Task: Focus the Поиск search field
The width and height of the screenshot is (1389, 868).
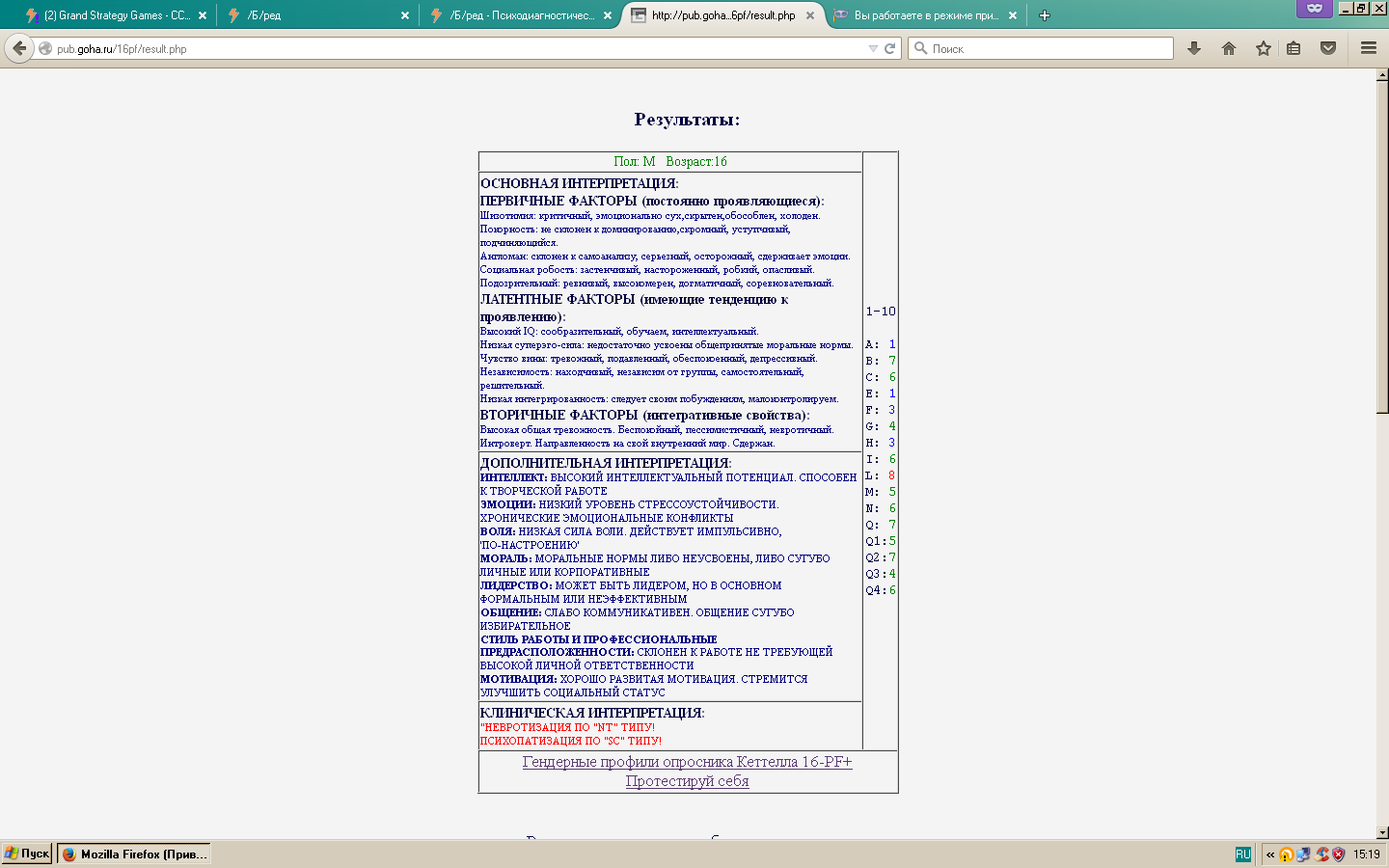Action: click(1041, 48)
